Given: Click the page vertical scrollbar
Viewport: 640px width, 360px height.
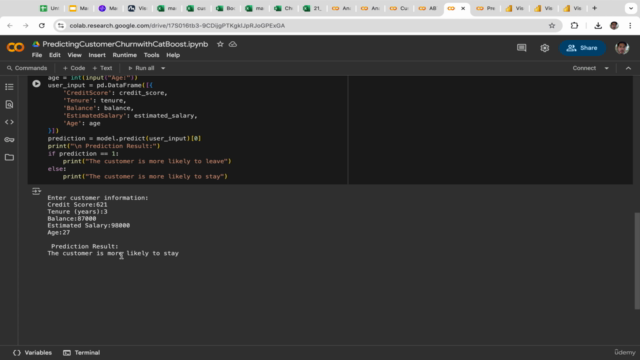Looking at the screenshot, I should pyautogui.click(x=637, y=260).
